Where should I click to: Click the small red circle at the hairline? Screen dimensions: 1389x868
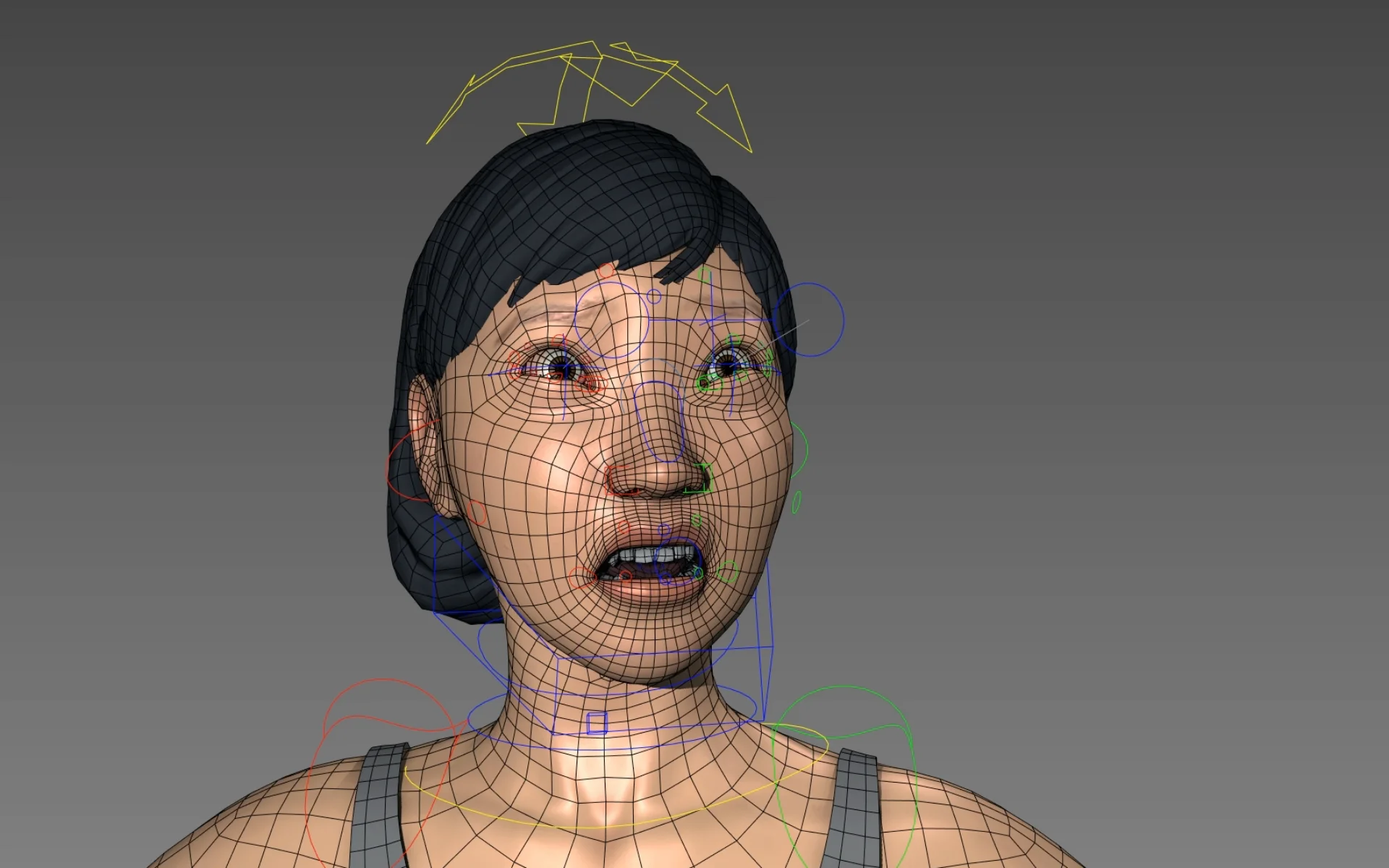point(606,271)
